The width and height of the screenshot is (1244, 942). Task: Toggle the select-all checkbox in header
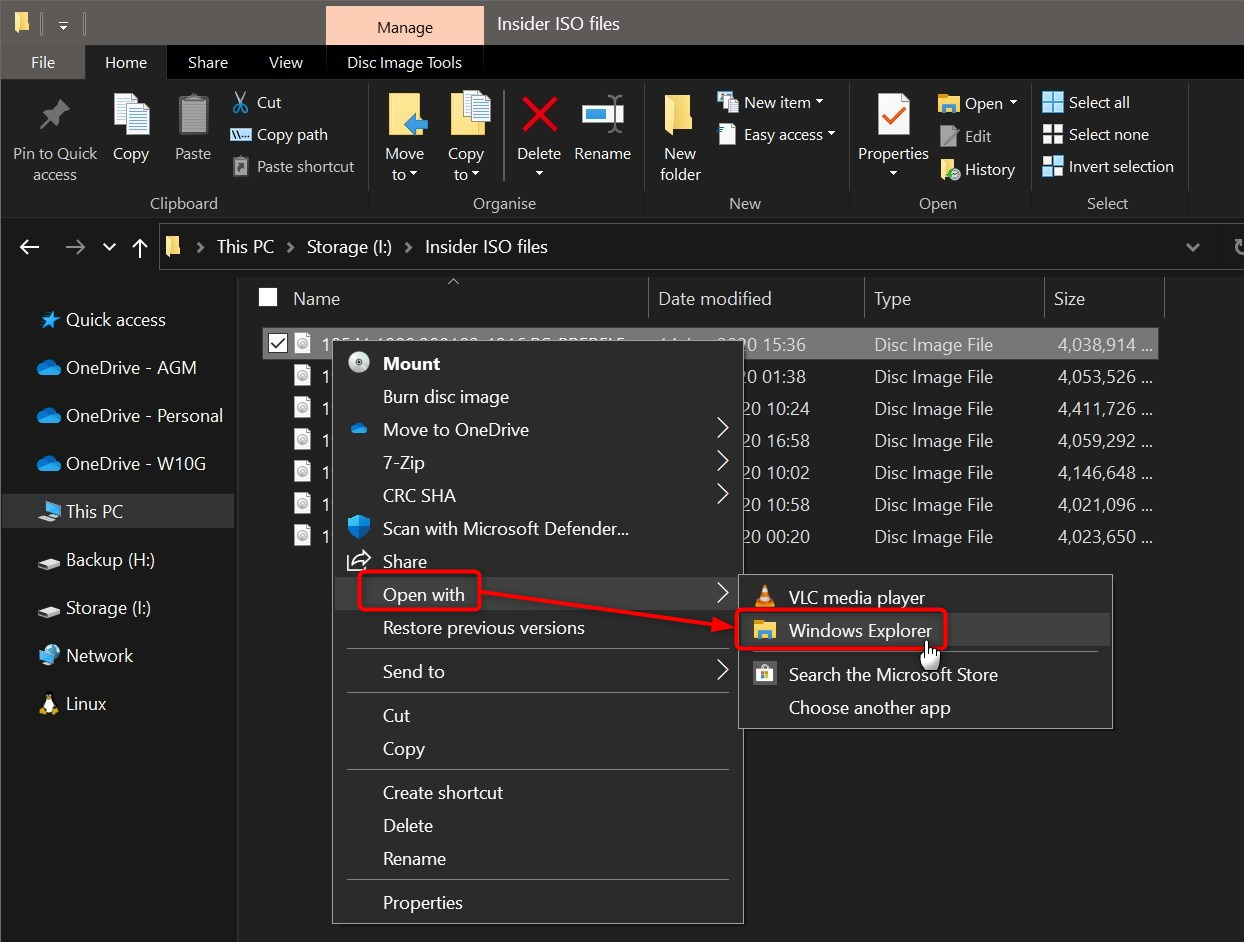coord(268,297)
